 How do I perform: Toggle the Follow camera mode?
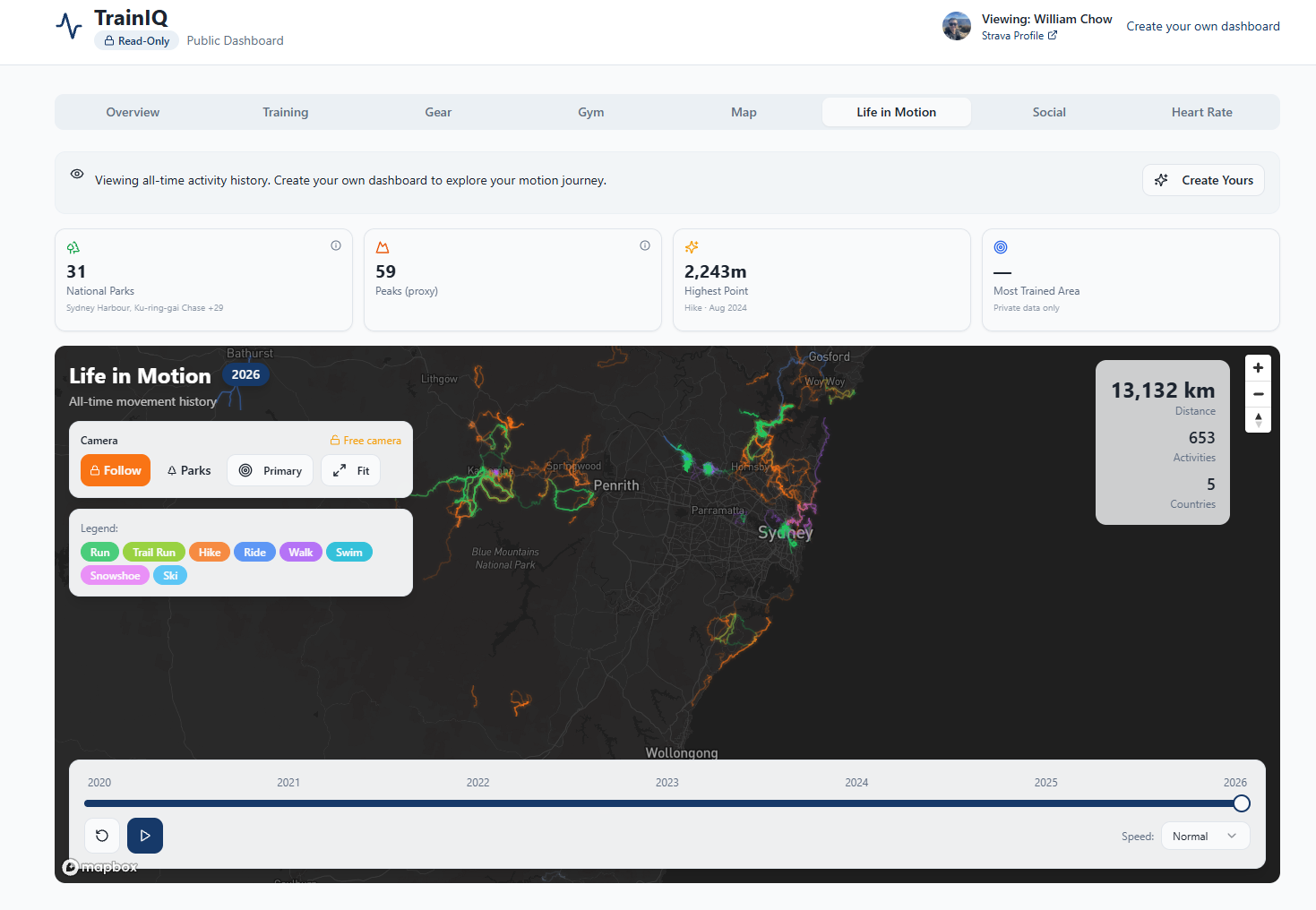pos(116,470)
